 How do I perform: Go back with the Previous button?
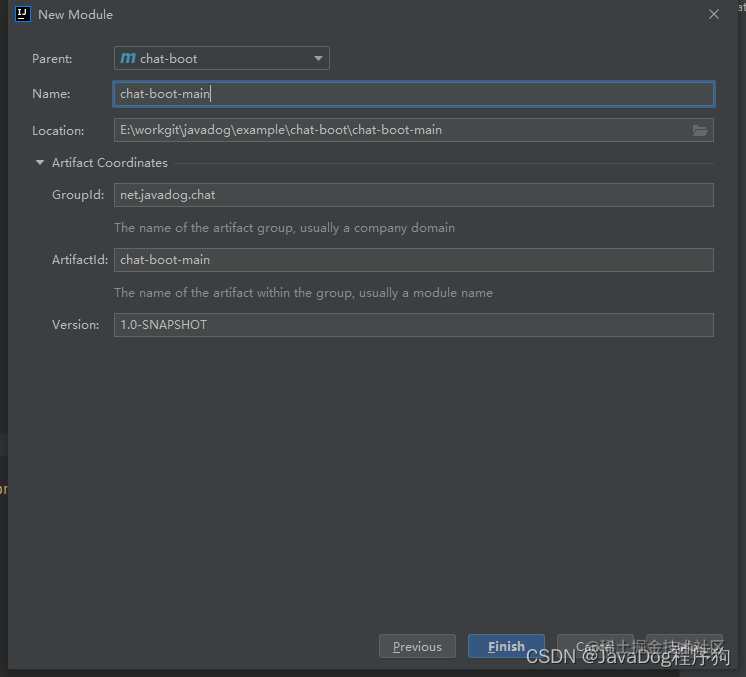coord(417,646)
